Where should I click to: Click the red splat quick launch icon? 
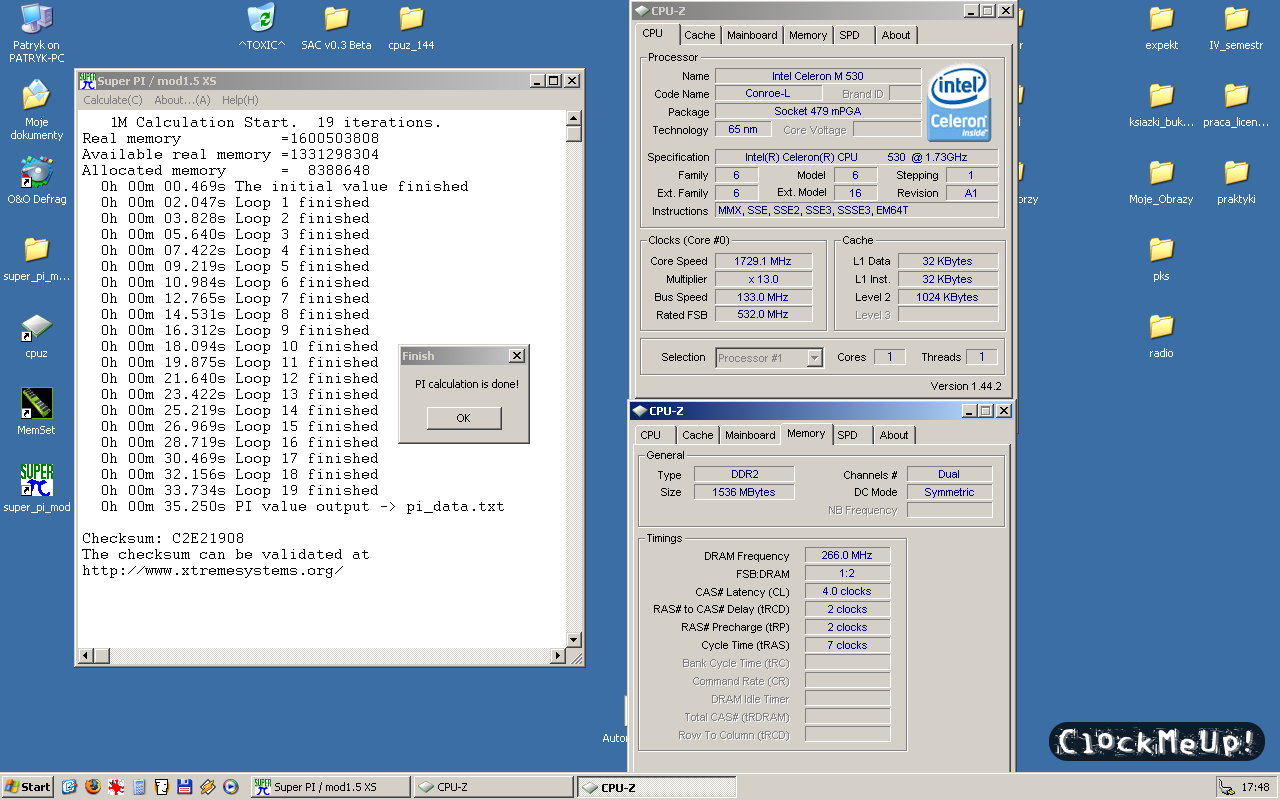(116, 787)
